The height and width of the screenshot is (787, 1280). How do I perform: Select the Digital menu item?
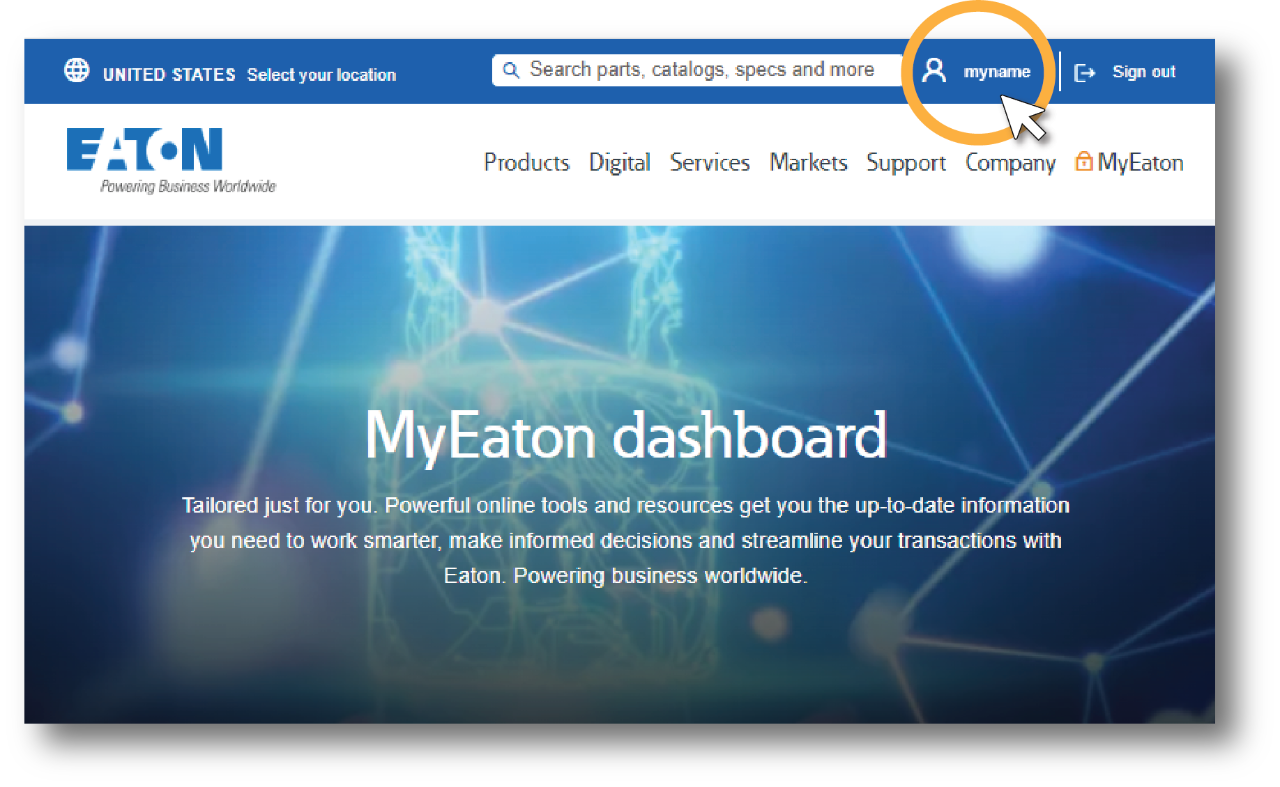click(619, 162)
